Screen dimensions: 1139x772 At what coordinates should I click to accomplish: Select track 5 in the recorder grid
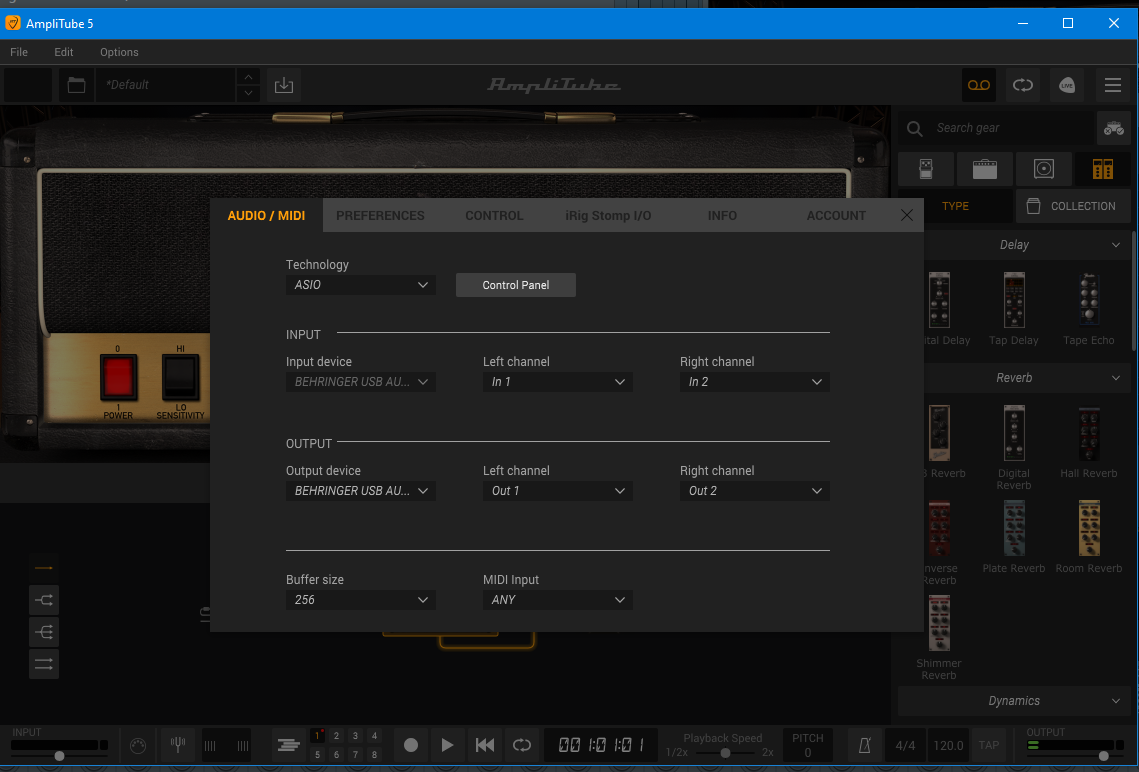pos(317,755)
